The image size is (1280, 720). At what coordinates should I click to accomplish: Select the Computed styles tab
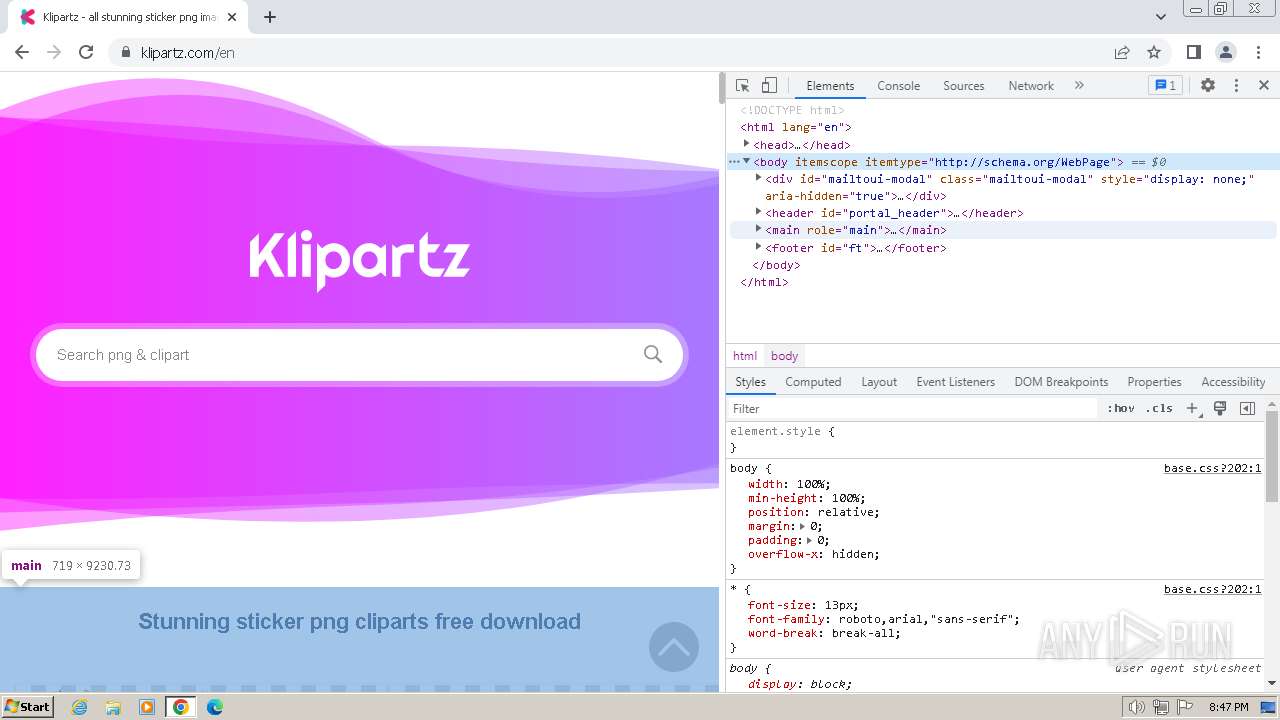point(813,382)
